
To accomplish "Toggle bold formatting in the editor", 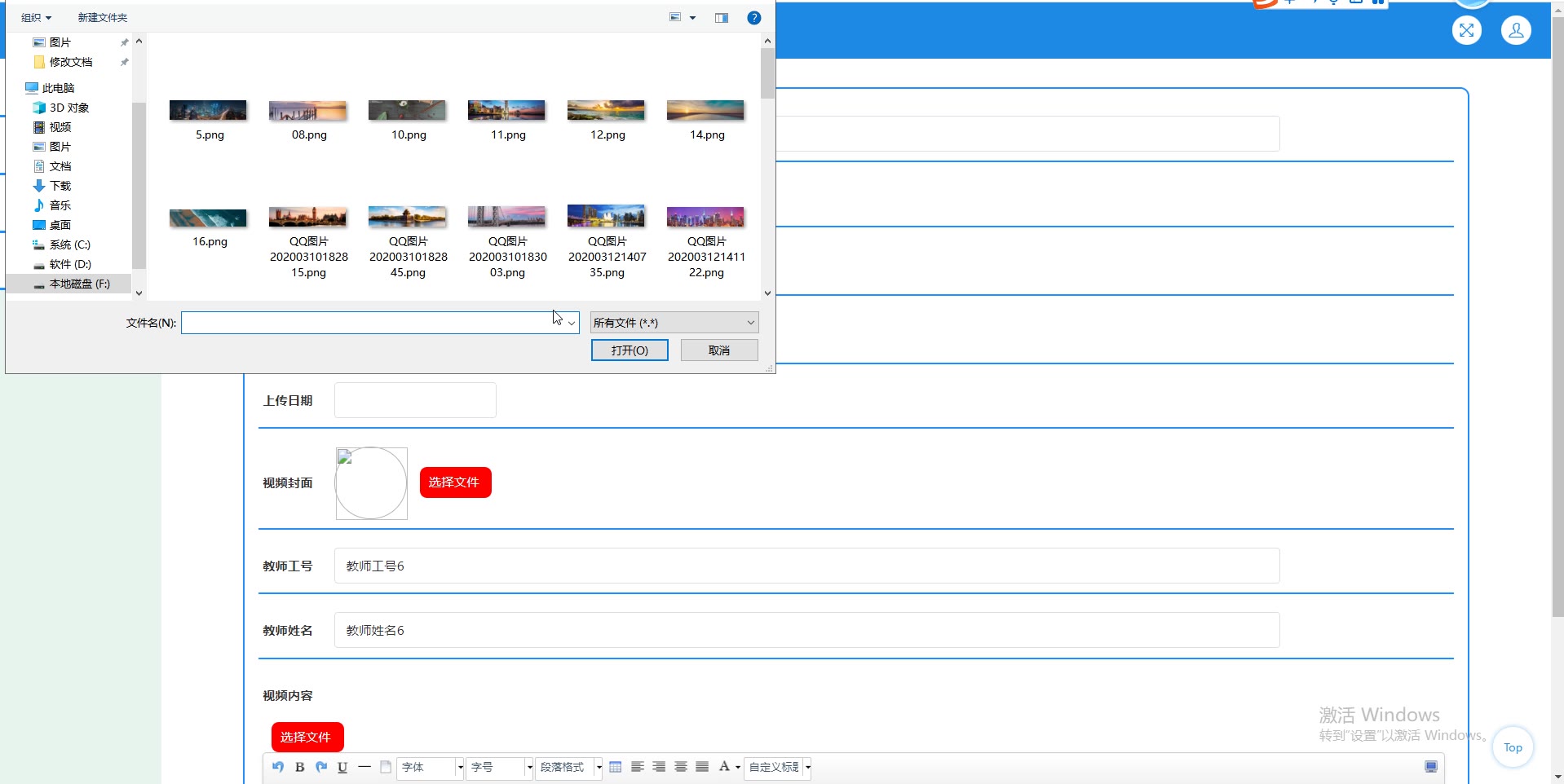I will point(300,767).
